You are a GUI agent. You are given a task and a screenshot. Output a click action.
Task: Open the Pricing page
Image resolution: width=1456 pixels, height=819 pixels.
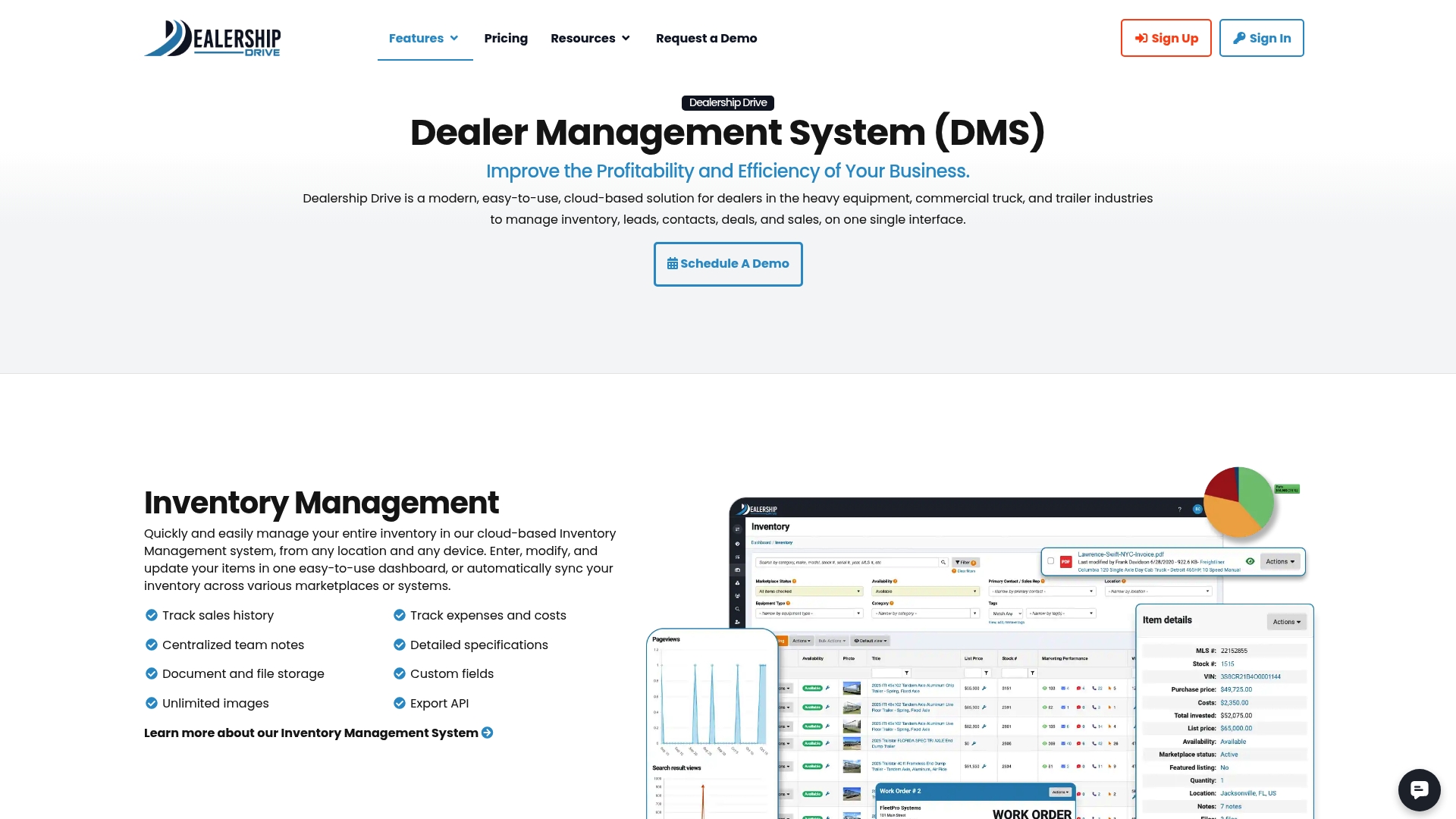[506, 38]
